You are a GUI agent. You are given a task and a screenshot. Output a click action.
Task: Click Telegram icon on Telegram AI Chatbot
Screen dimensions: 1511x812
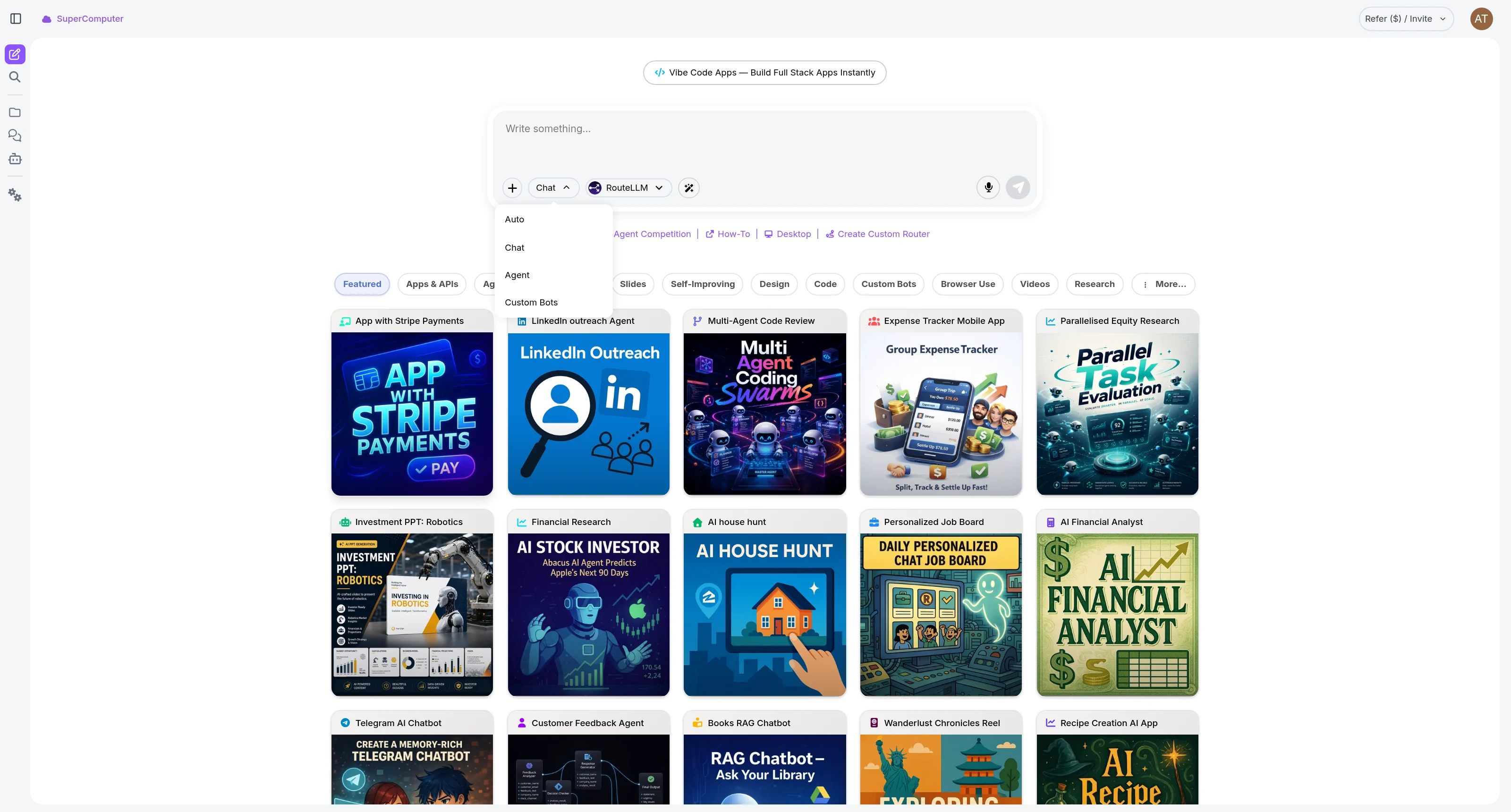pyautogui.click(x=346, y=723)
